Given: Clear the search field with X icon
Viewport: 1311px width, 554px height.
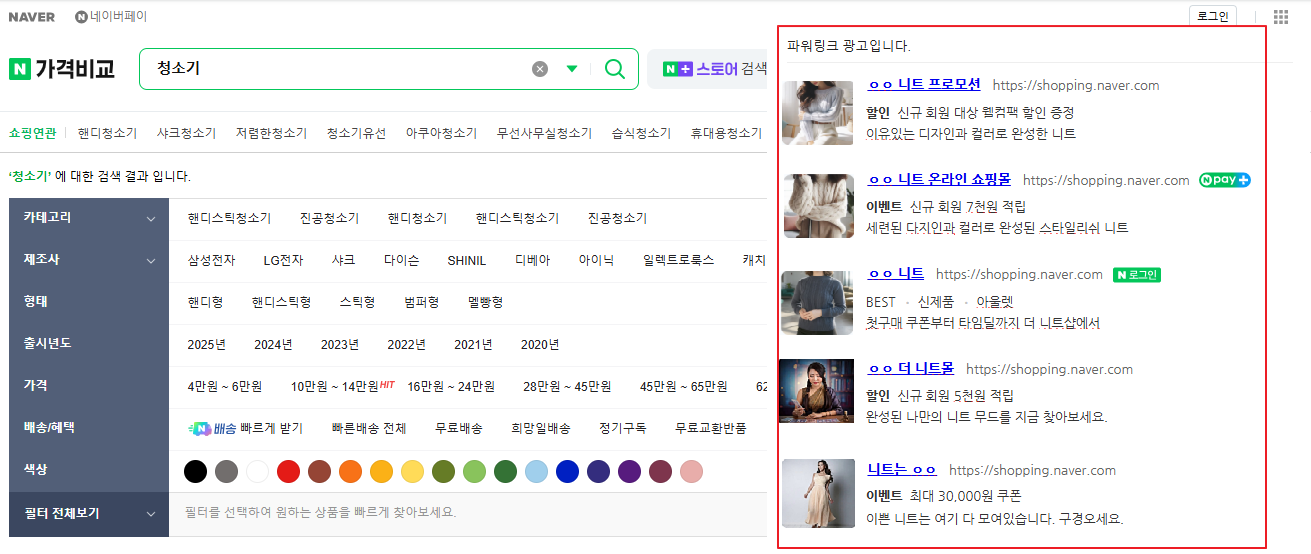Looking at the screenshot, I should click(x=540, y=69).
